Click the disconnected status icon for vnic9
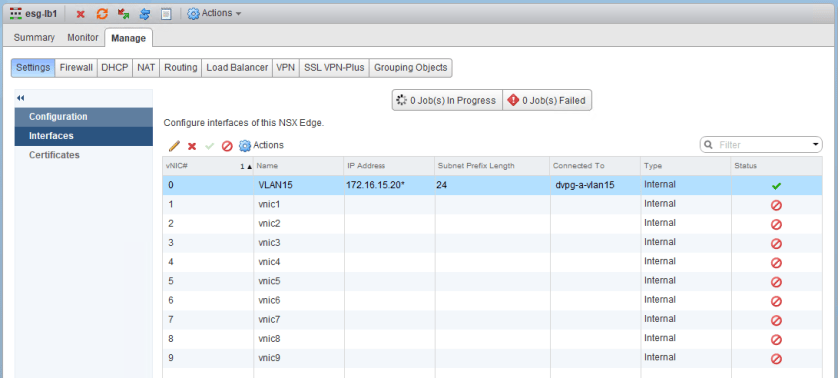 (x=777, y=359)
